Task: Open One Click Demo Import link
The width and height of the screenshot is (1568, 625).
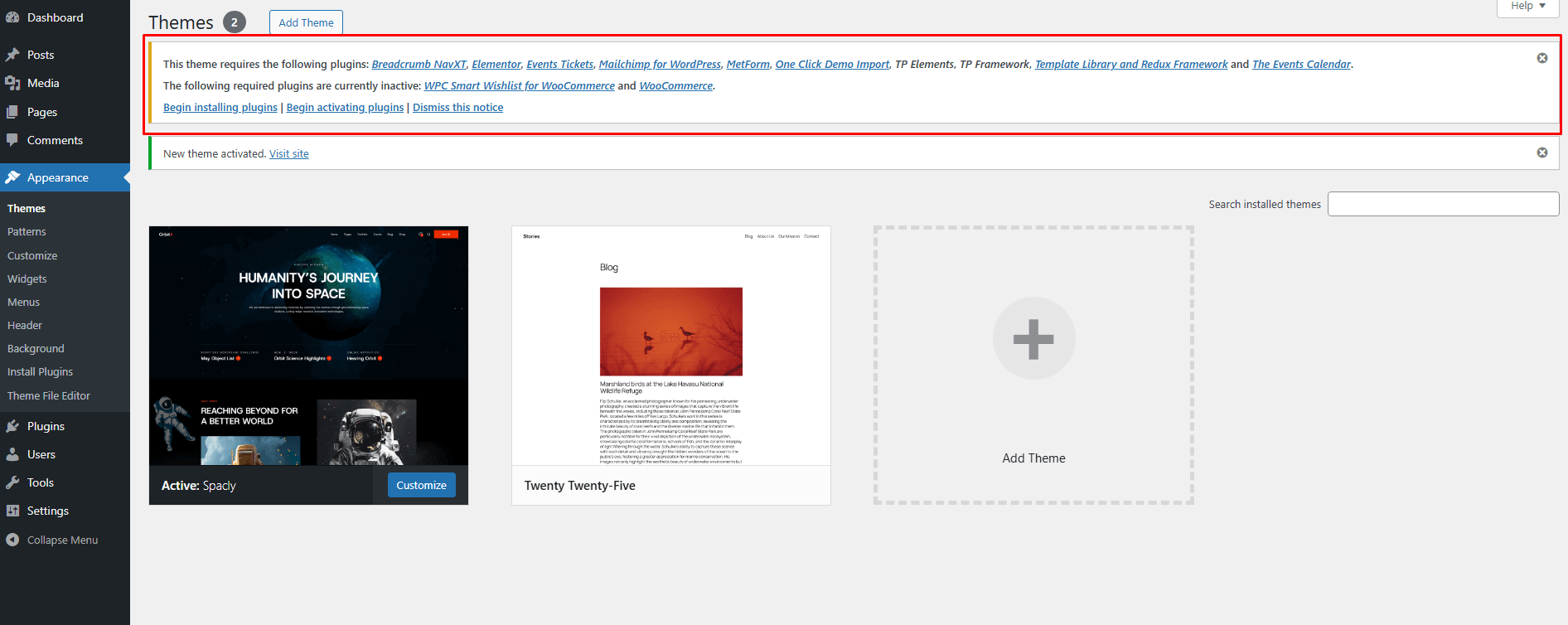Action: tap(832, 64)
